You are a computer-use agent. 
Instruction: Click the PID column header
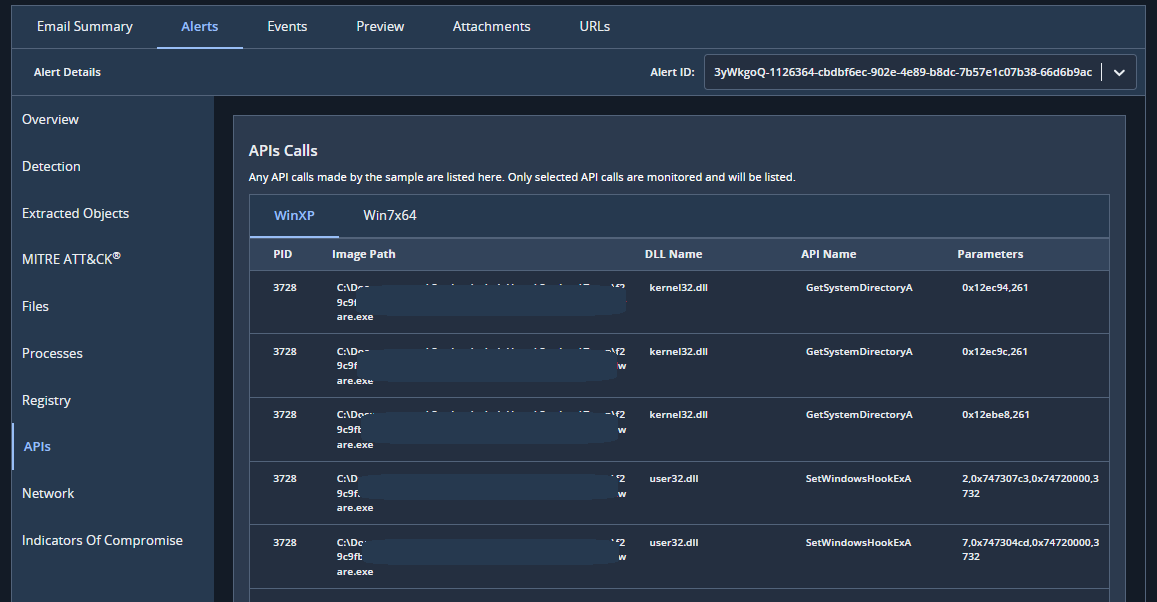(x=283, y=254)
